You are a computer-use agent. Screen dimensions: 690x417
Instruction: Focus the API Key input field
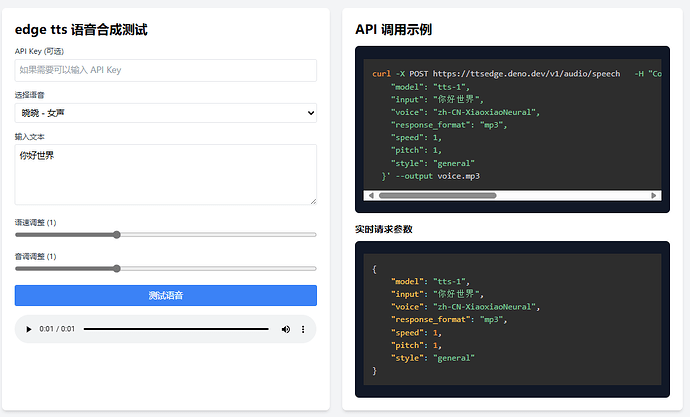tap(165, 70)
